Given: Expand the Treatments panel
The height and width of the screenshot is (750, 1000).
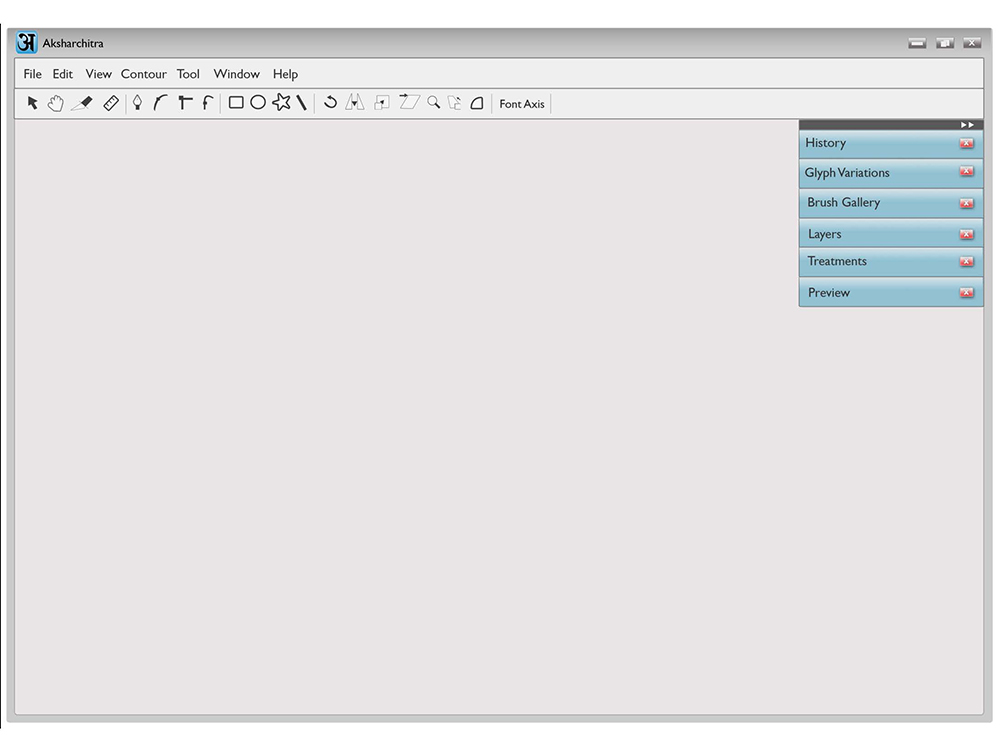Looking at the screenshot, I should 891,262.
